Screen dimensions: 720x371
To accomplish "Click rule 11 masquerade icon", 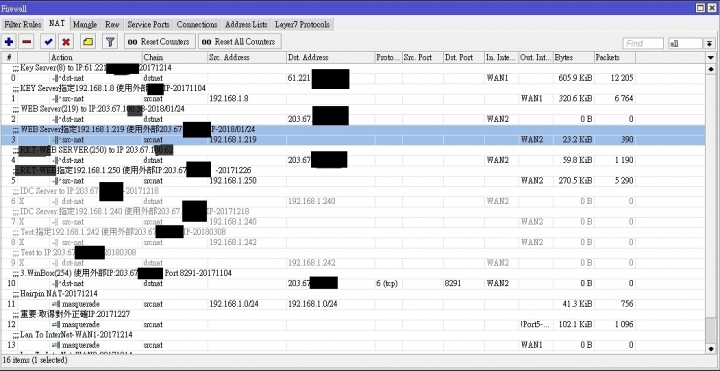I will point(56,304).
